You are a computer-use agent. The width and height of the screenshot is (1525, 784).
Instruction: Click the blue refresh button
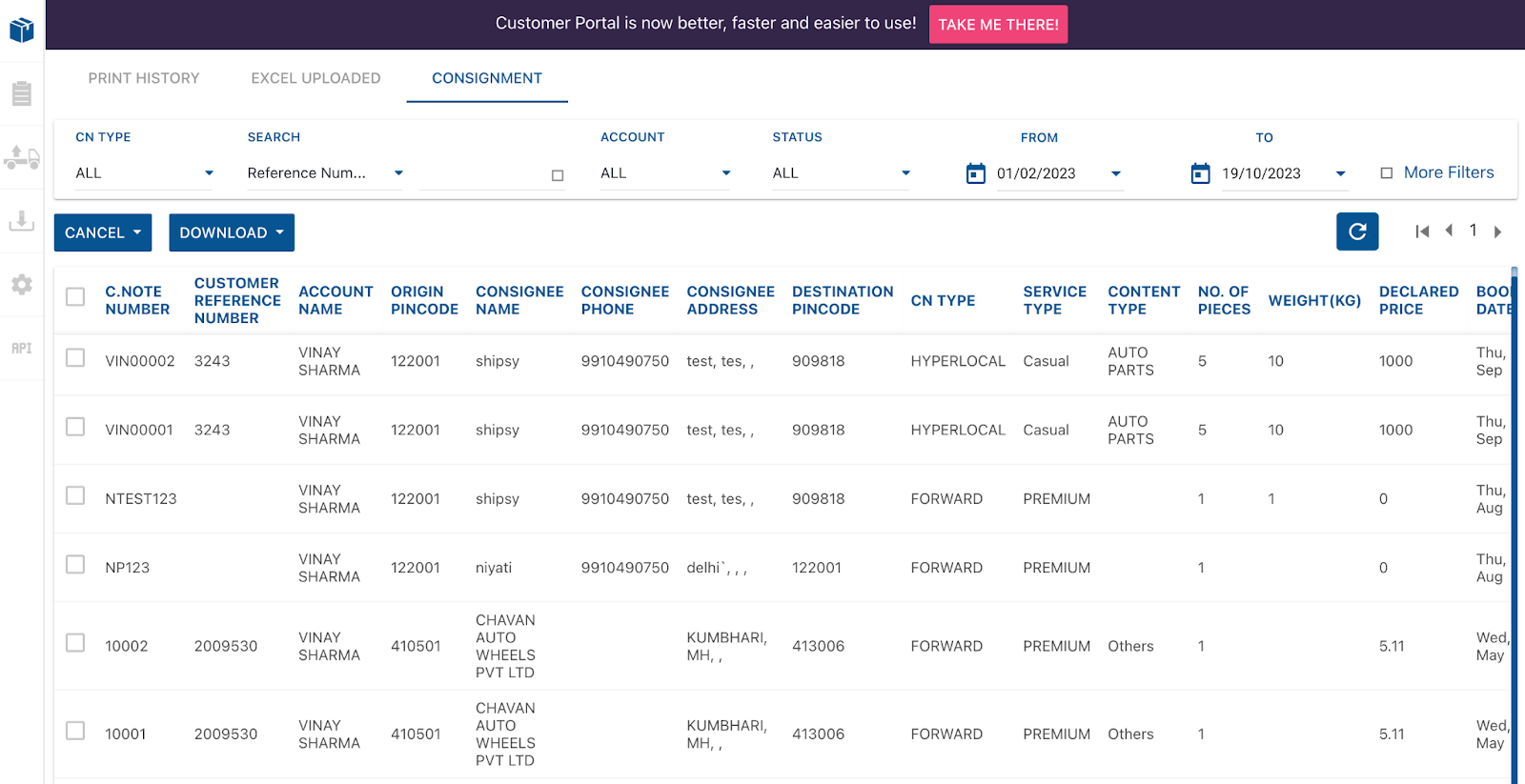click(x=1357, y=231)
